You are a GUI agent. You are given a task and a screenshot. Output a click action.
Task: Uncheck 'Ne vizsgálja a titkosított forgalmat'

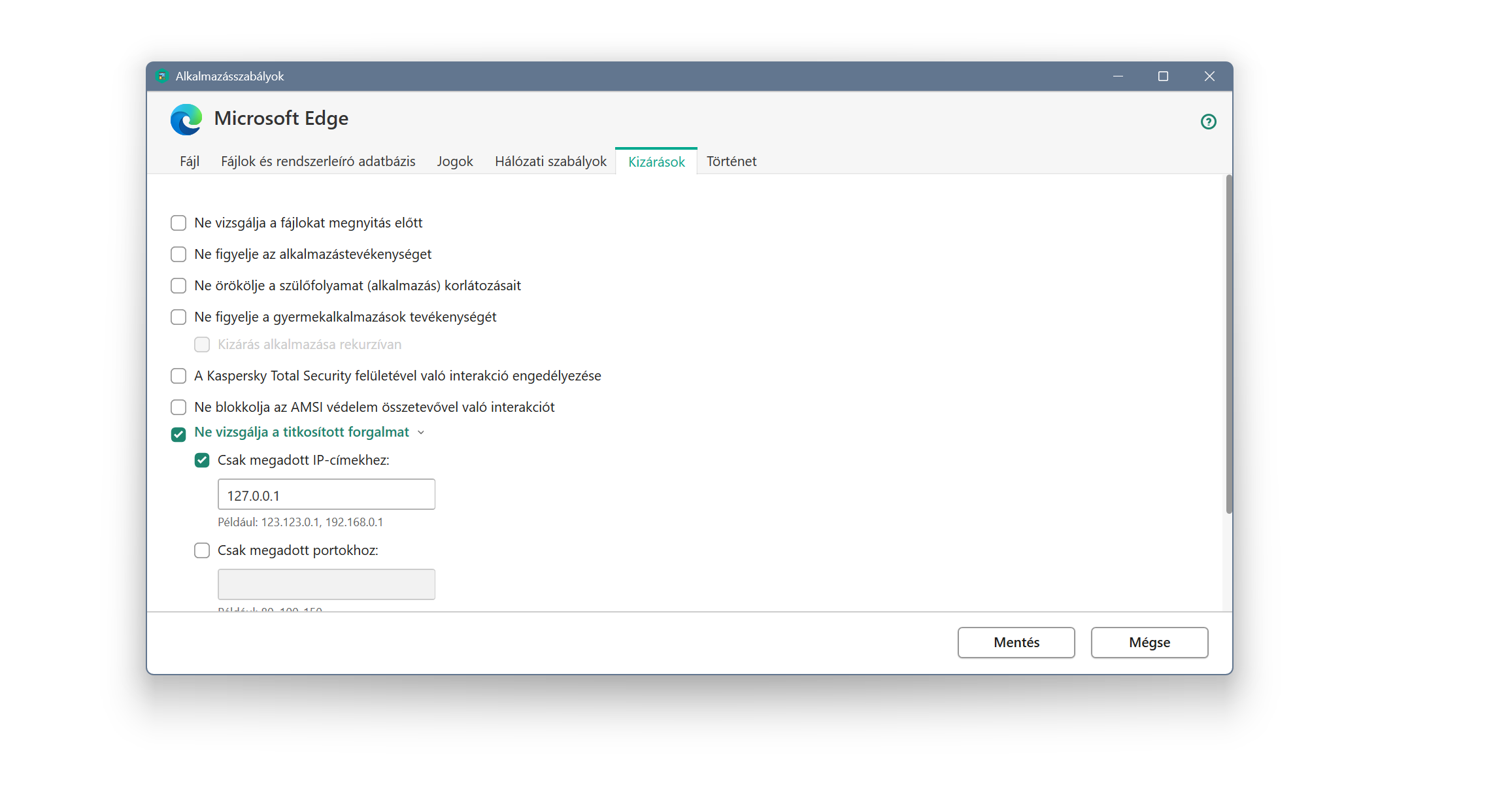(178, 434)
